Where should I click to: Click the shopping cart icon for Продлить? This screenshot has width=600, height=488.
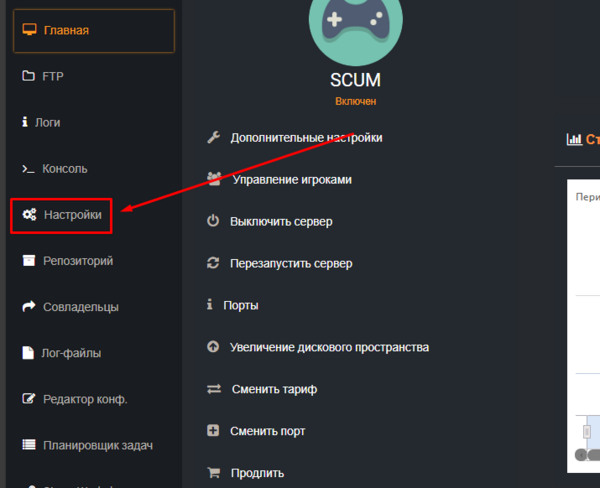point(213,473)
